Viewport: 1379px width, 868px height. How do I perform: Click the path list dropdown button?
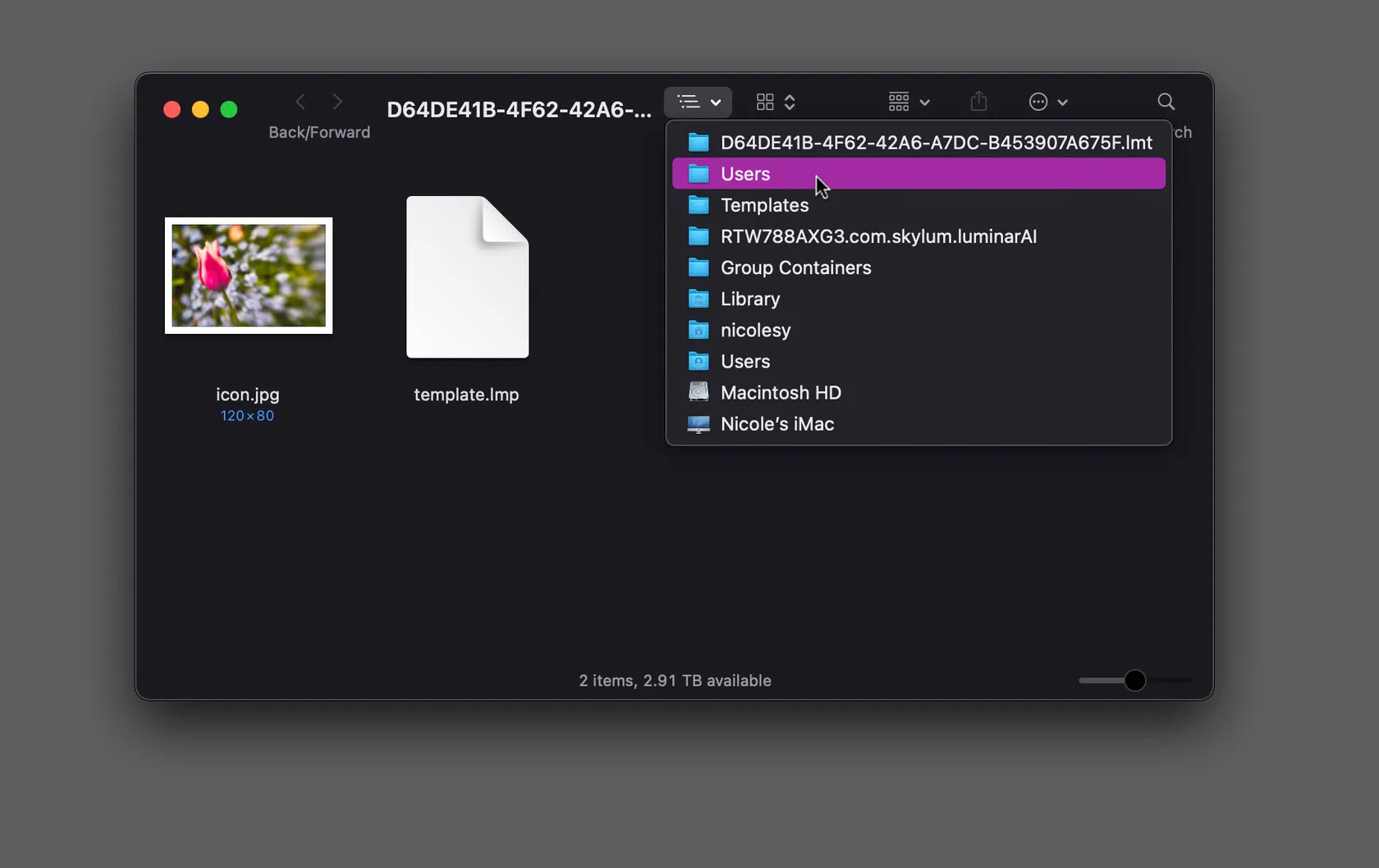click(698, 102)
